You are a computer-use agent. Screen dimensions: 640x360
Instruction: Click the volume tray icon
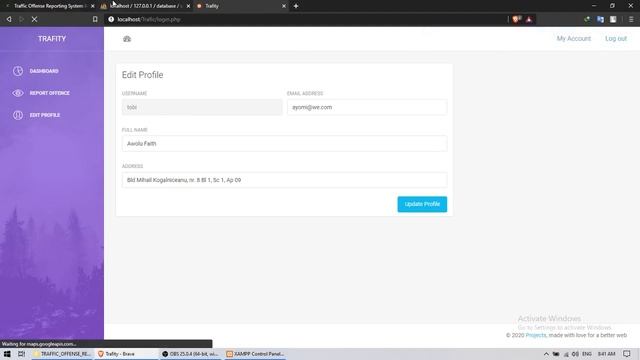point(575,354)
